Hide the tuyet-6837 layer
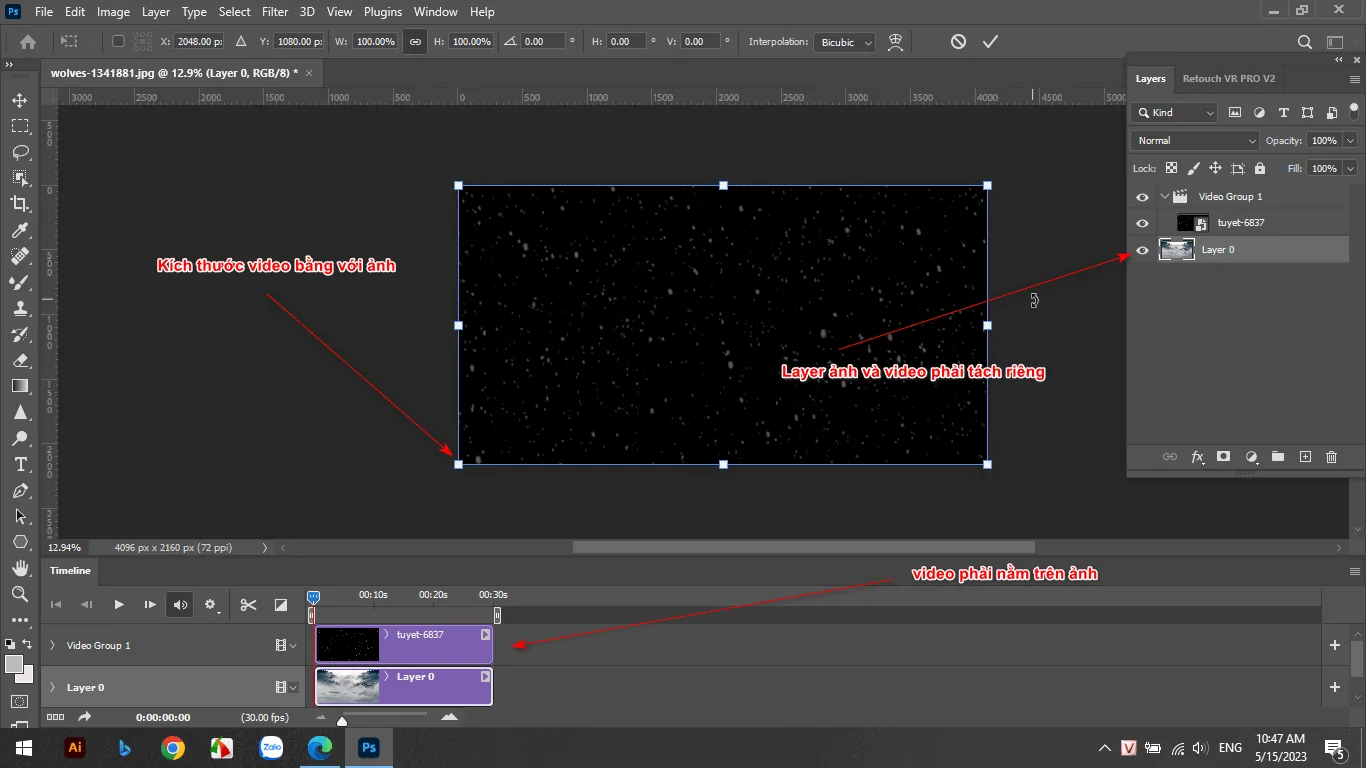This screenshot has height=768, width=1366. coord(1142,222)
